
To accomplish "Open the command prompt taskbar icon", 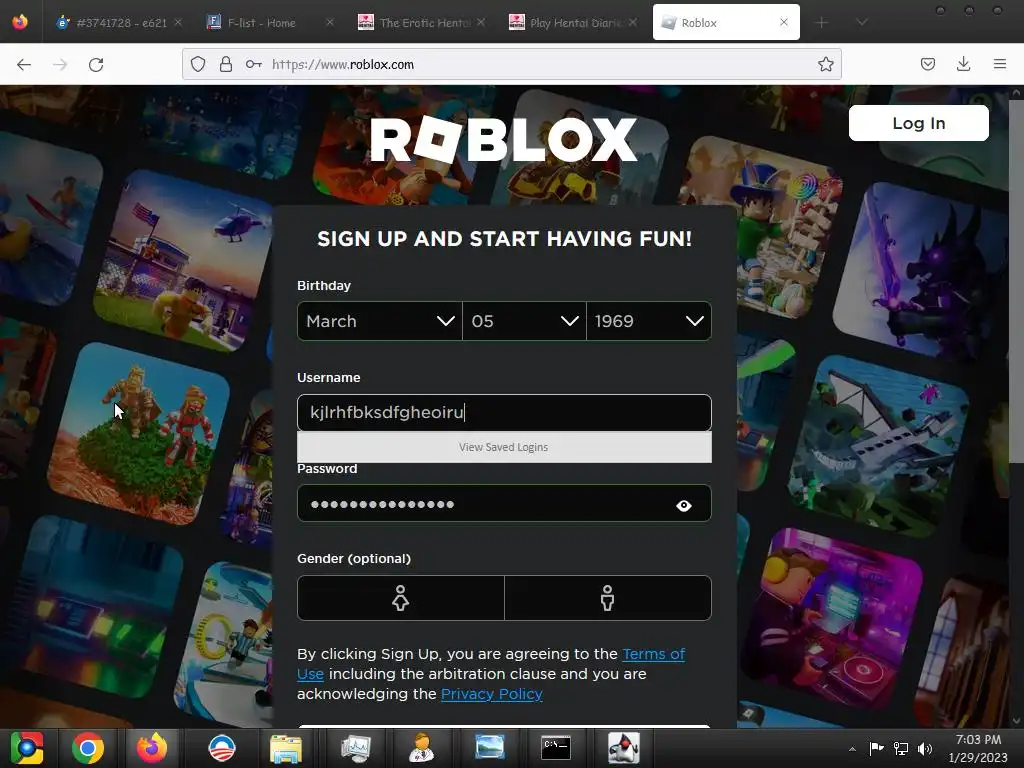I will pos(556,748).
